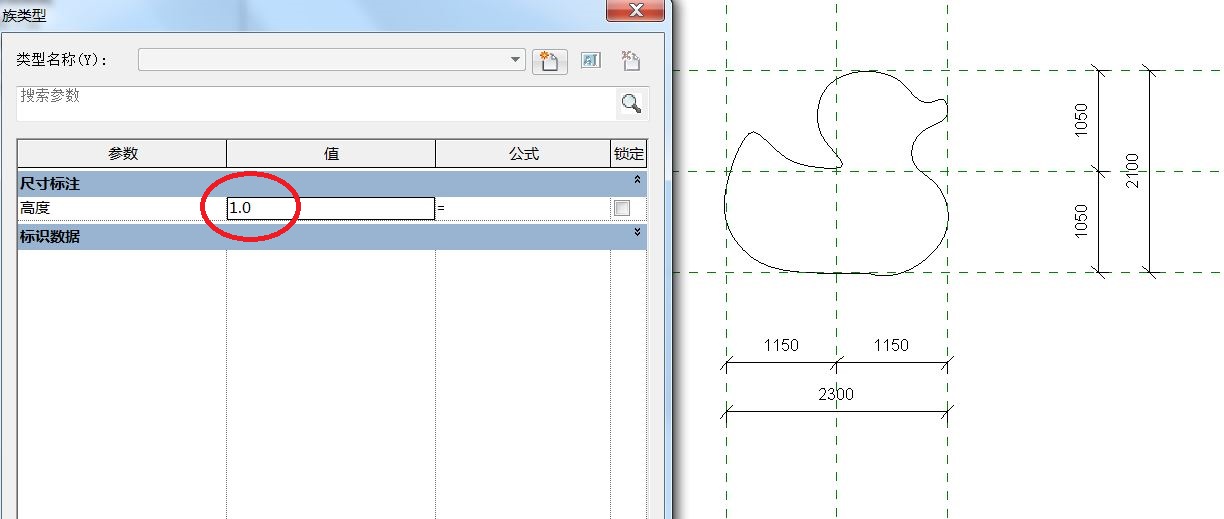
Task: Collapse the 尺寸标注 parameter group
Action: (637, 181)
